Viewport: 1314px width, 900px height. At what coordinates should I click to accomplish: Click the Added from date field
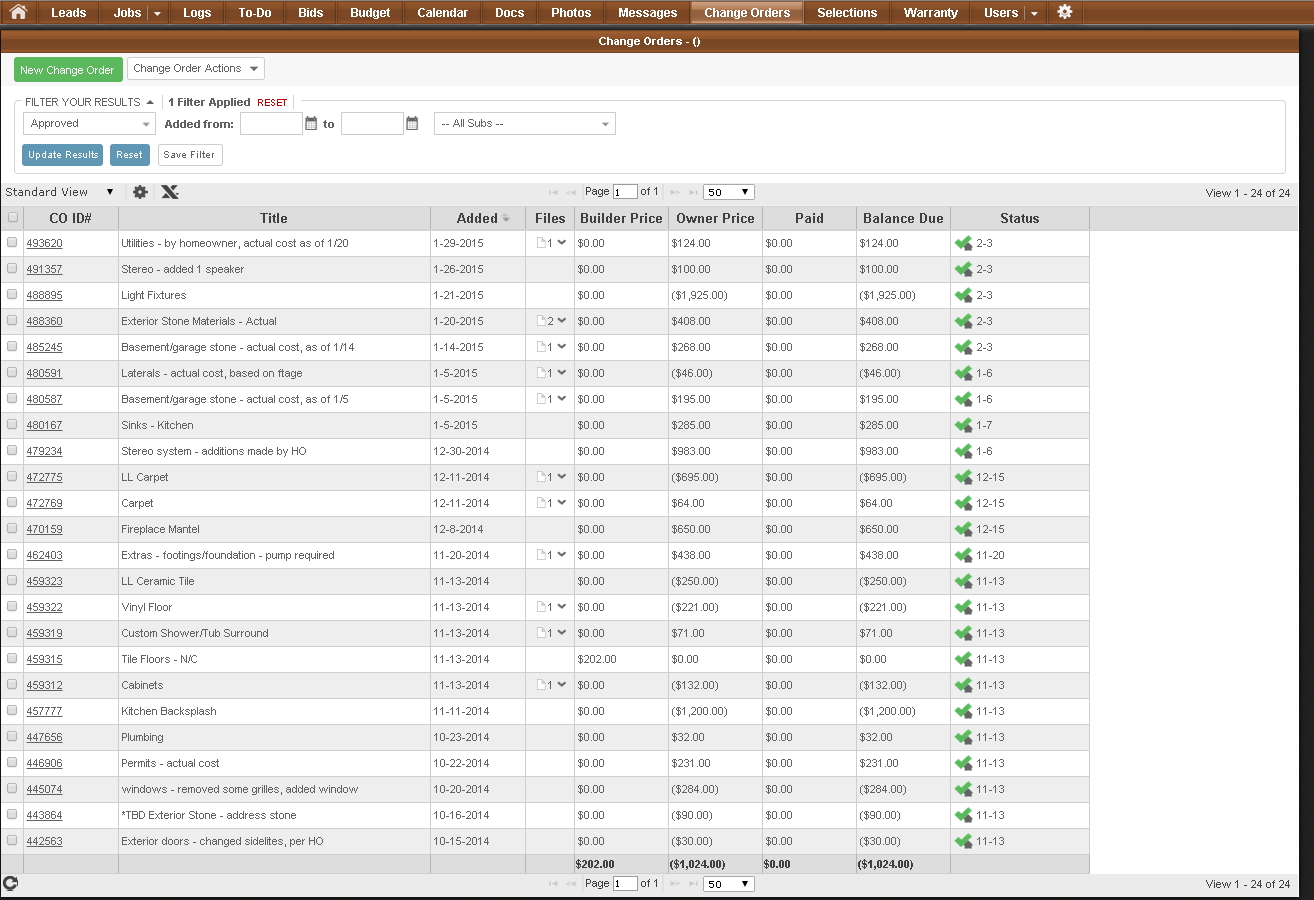tap(271, 124)
